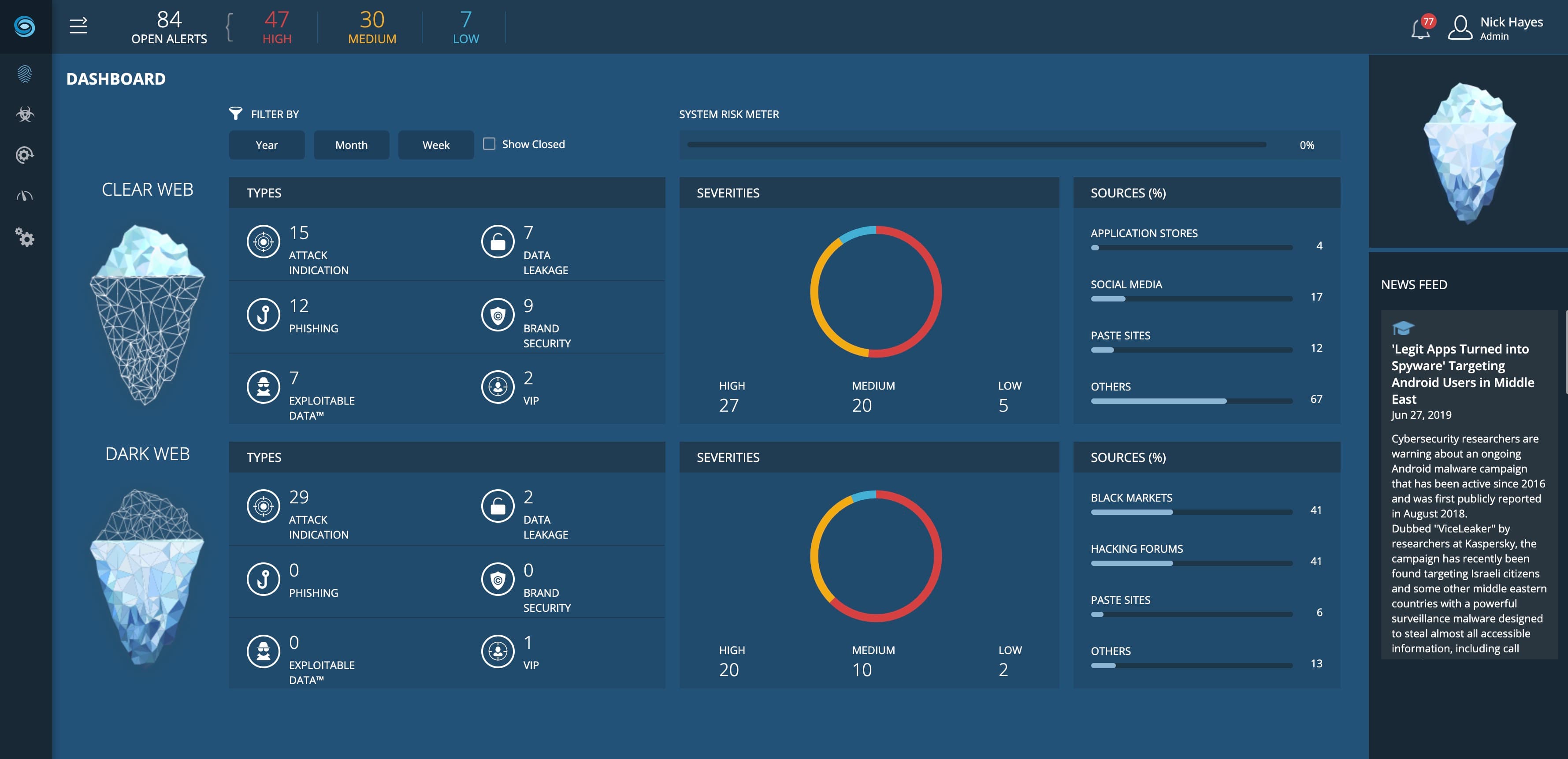This screenshot has width=1568, height=759.
Task: Click the remediation gear-arrow sidebar icon
Action: [x=24, y=155]
